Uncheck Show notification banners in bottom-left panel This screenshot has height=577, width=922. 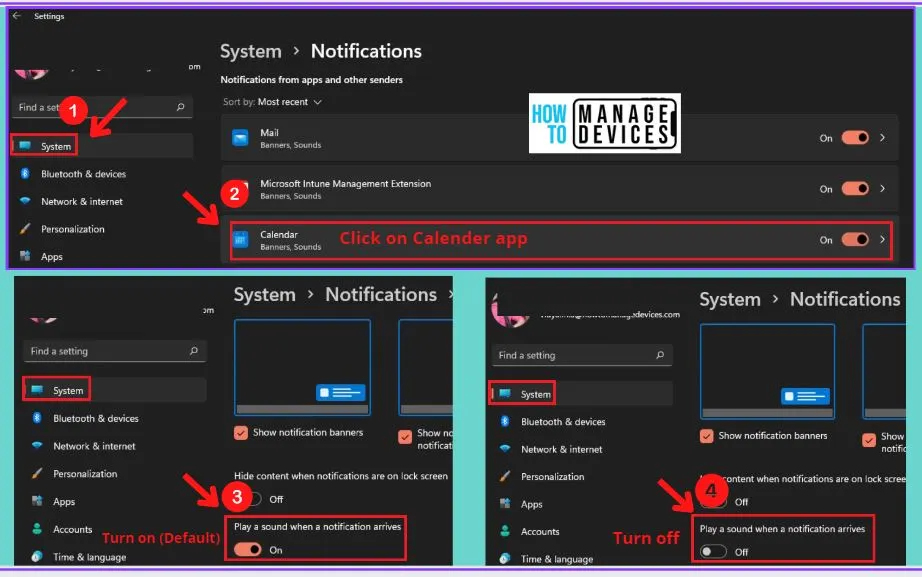pyautogui.click(x=240, y=433)
